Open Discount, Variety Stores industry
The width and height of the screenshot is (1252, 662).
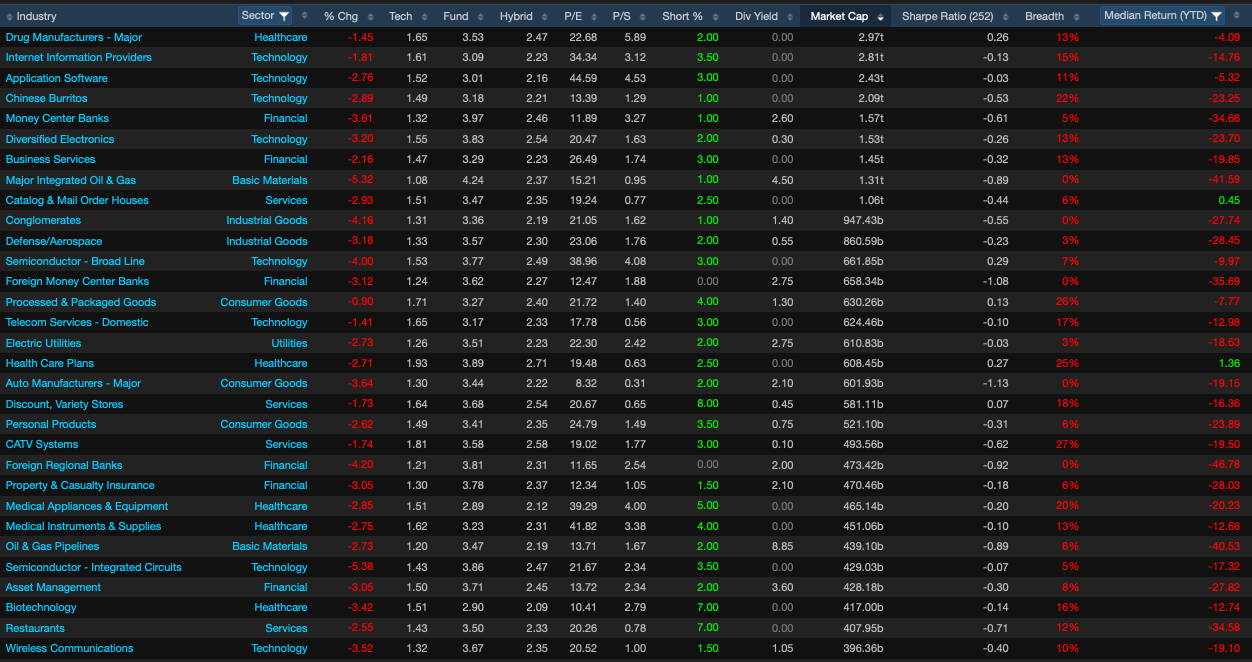click(x=65, y=404)
